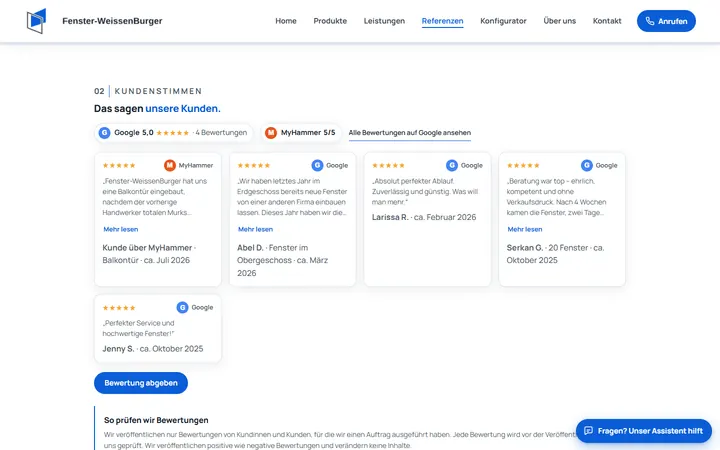The width and height of the screenshot is (720, 450).
Task: Click Kunde über MyHammer reviewer line
Action: pyautogui.click(x=149, y=254)
